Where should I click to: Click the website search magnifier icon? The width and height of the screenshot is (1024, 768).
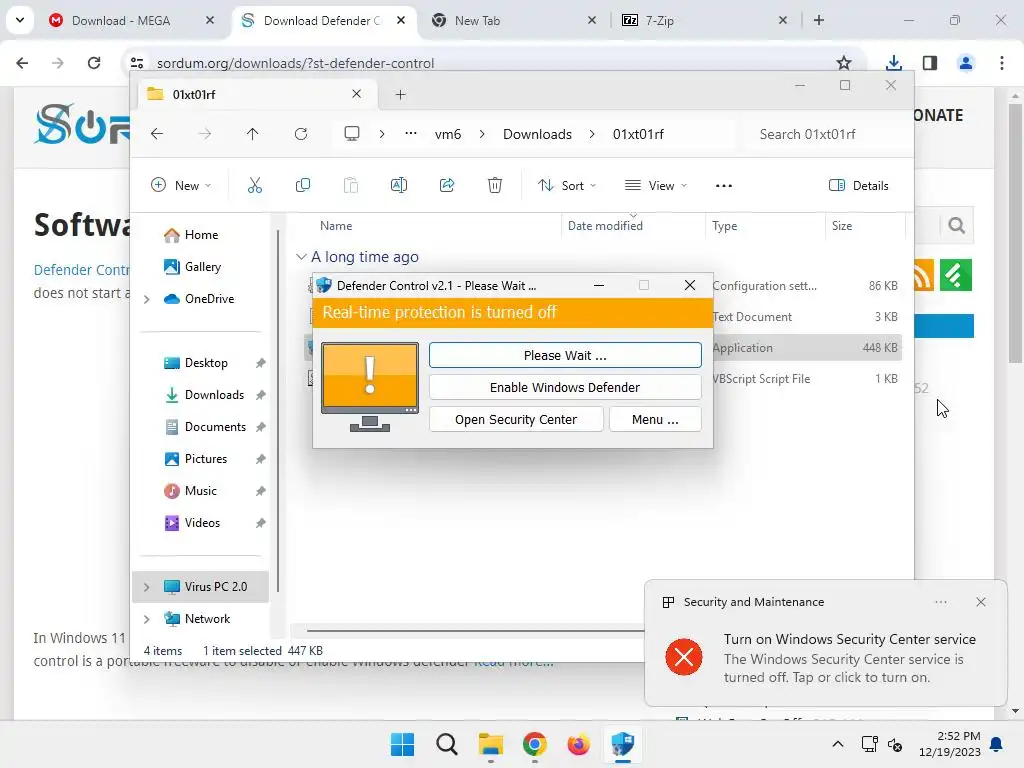(957, 226)
